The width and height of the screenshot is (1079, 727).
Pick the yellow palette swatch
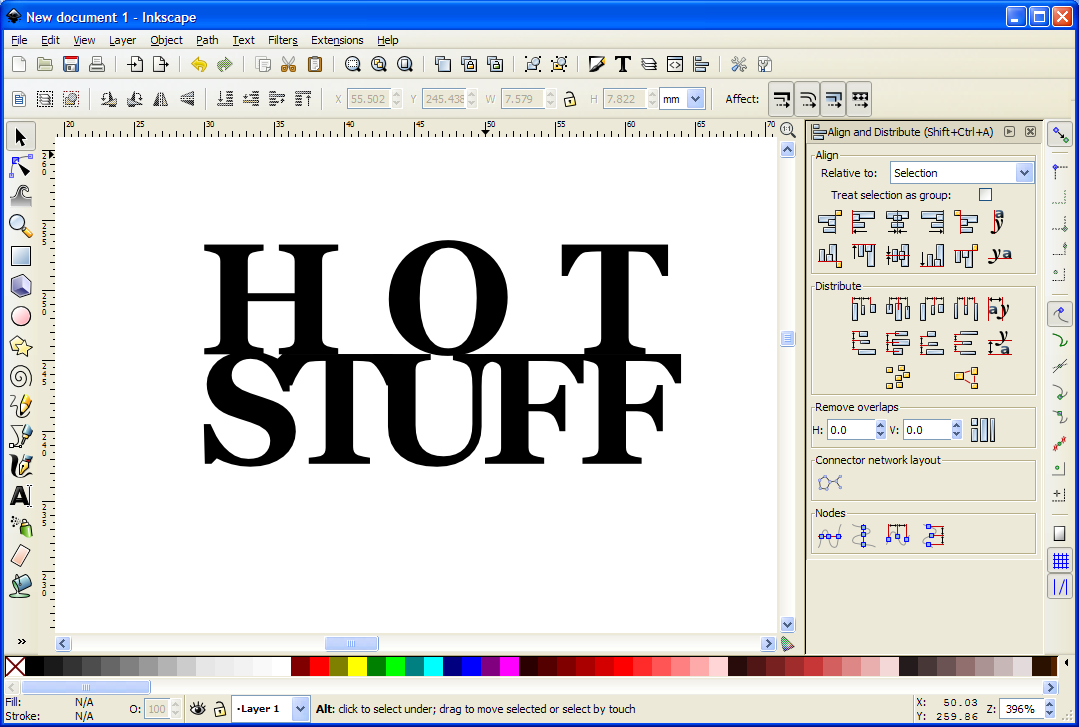pos(357,666)
